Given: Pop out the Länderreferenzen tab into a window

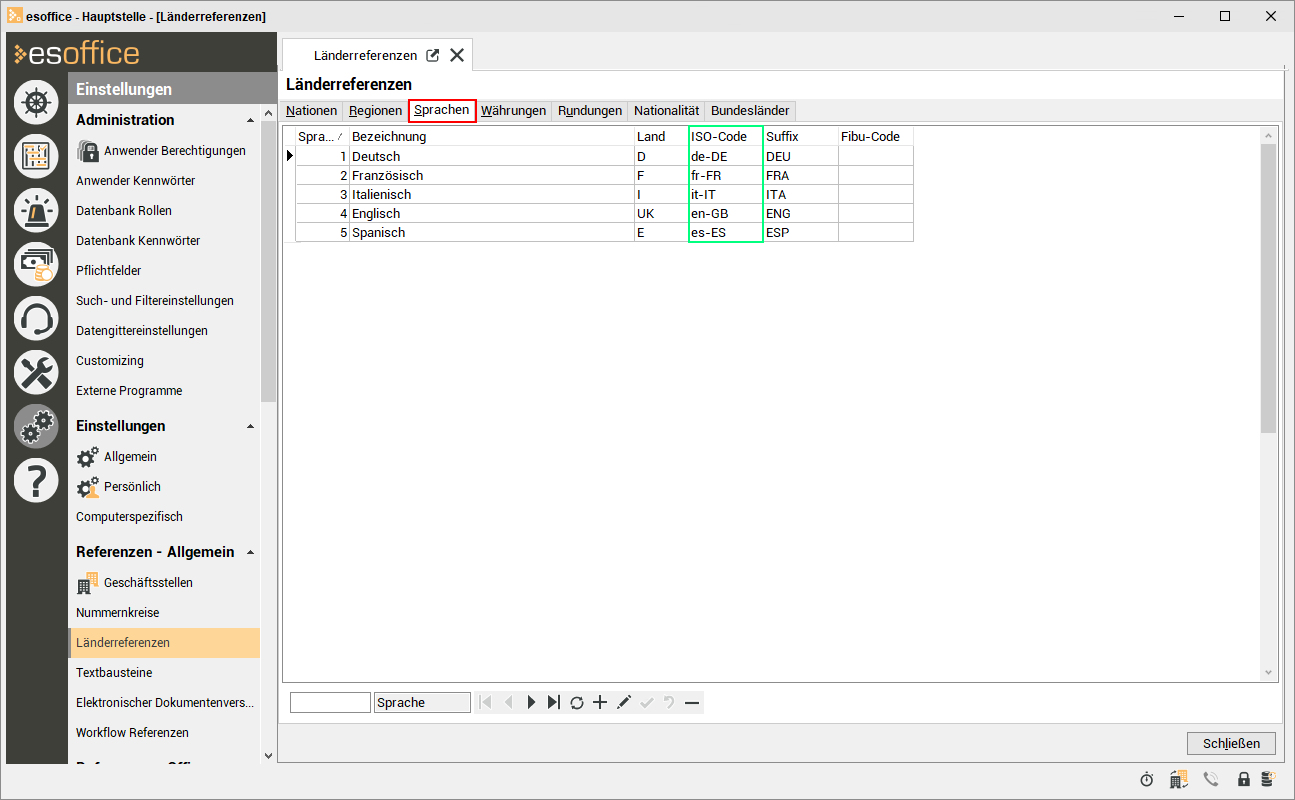Looking at the screenshot, I should 433,56.
